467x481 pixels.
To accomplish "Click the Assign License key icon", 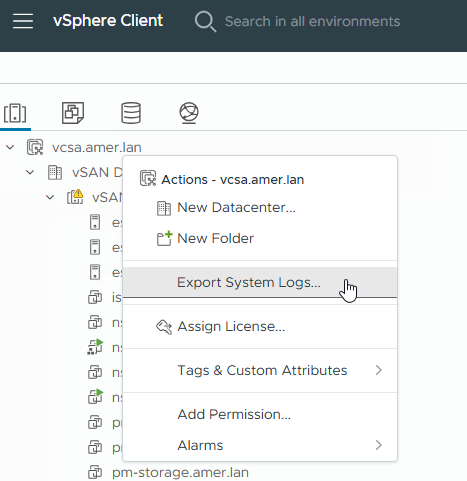I will (164, 327).
